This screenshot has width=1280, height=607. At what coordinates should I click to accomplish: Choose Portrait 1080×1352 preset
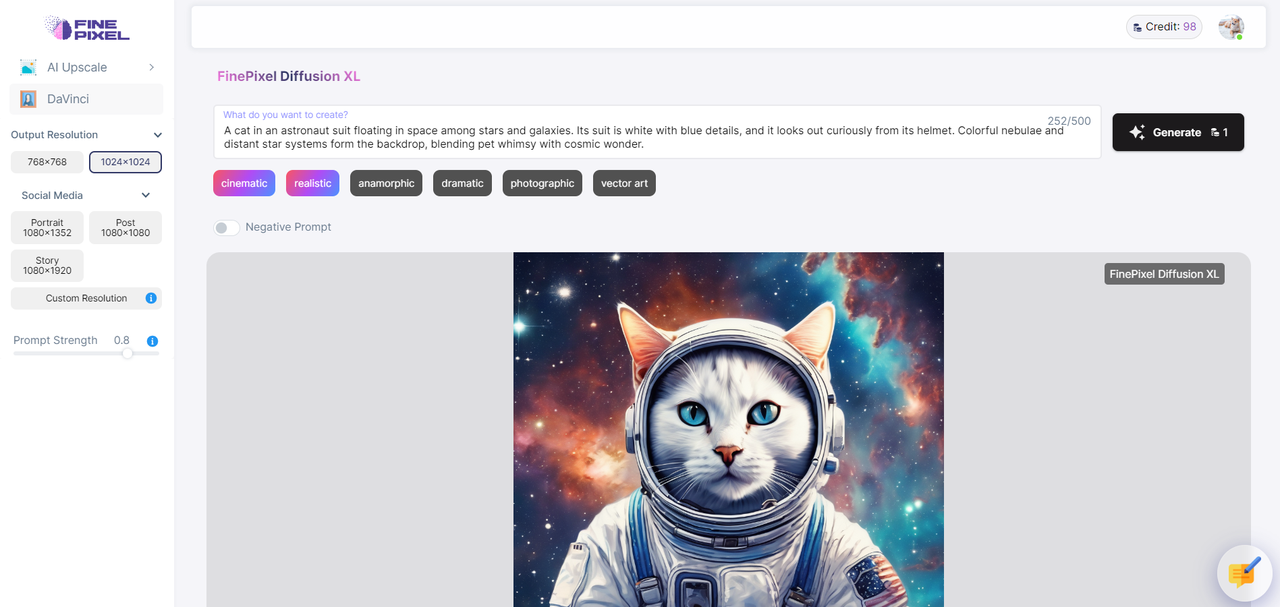click(x=47, y=228)
